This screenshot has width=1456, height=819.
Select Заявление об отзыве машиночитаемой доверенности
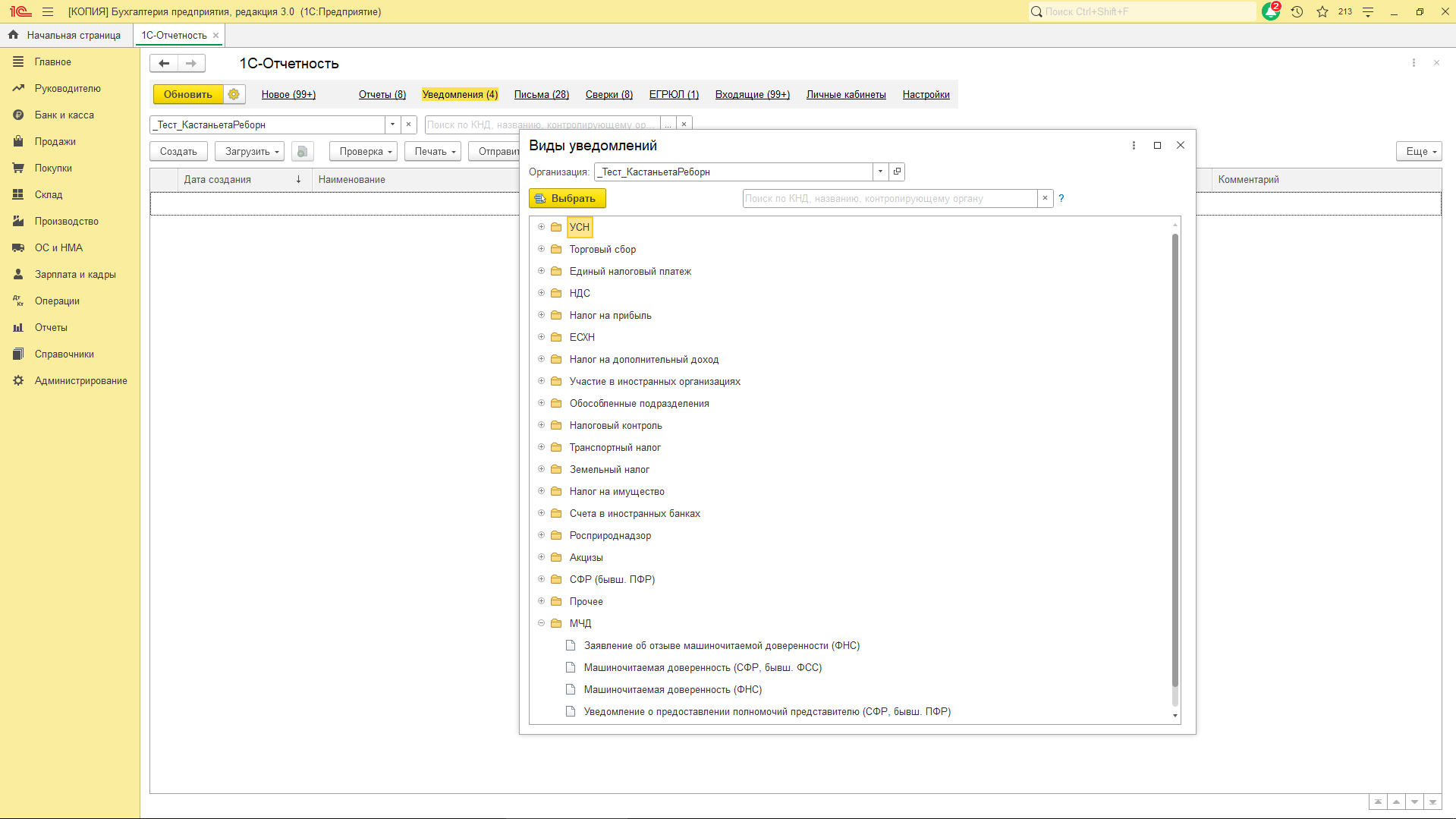pyautogui.click(x=722, y=645)
